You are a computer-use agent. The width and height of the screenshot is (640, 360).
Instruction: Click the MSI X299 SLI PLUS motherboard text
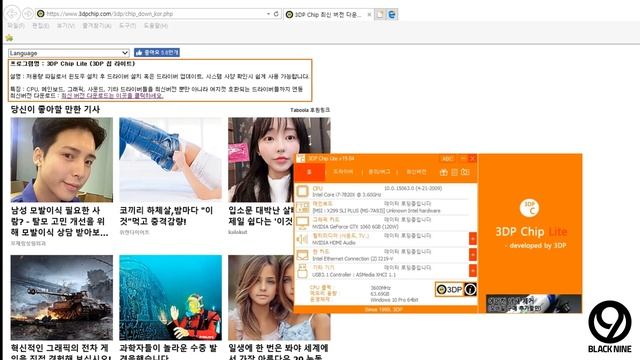[x=376, y=211]
